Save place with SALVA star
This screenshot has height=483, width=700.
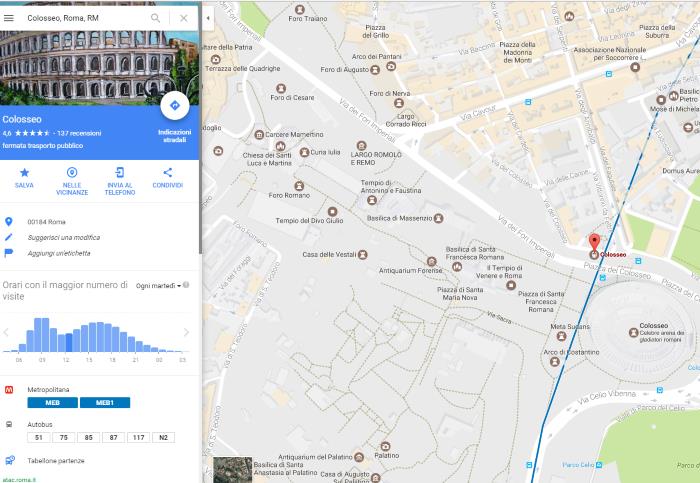click(x=24, y=178)
